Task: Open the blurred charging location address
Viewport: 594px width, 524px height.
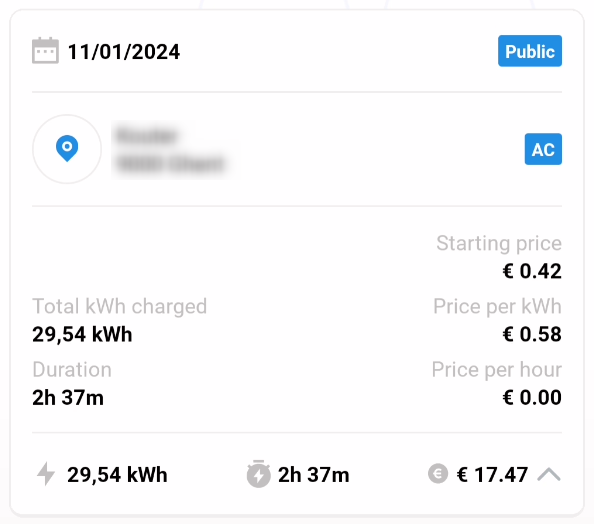Action: [170, 150]
